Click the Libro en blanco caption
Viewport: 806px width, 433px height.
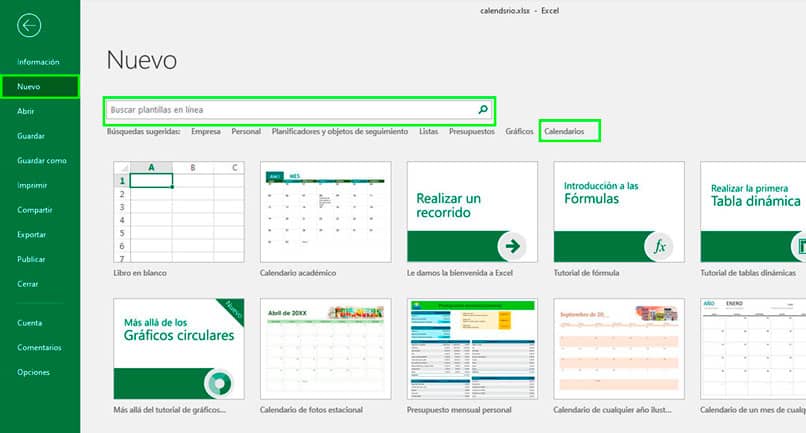140,273
